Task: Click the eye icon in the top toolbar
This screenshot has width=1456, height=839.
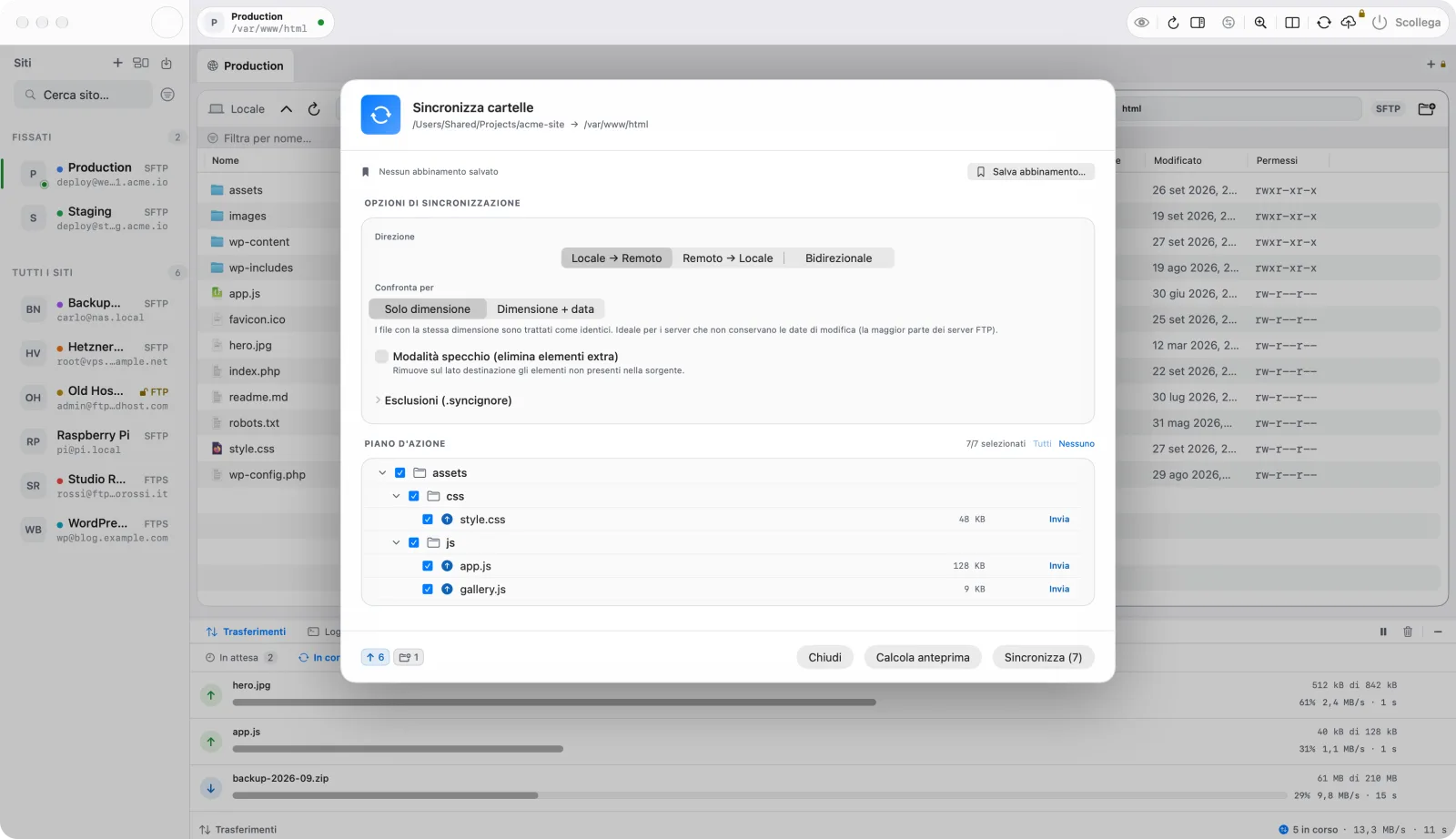Action: coord(1141,23)
